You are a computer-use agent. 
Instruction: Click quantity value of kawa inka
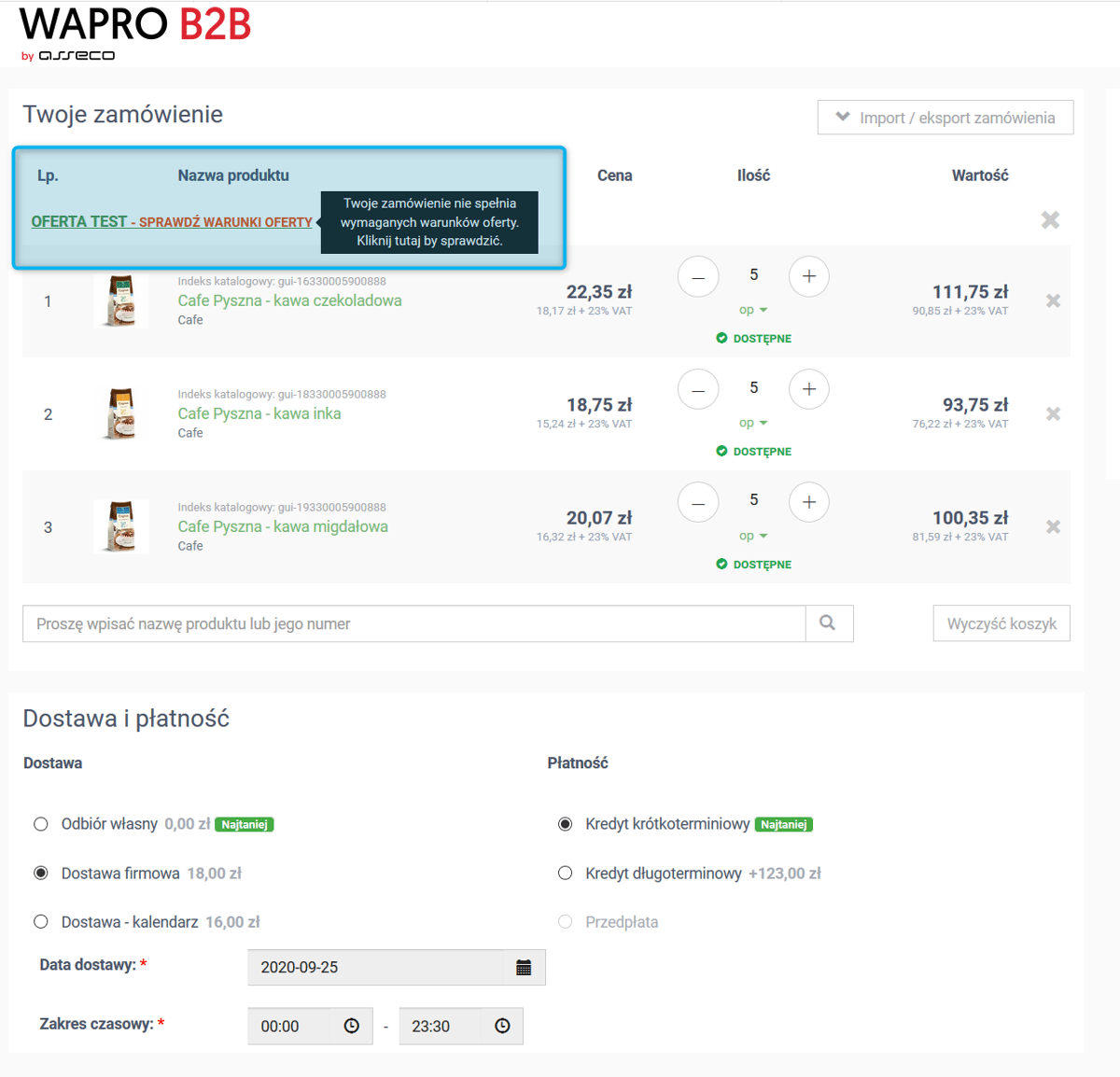(x=754, y=387)
